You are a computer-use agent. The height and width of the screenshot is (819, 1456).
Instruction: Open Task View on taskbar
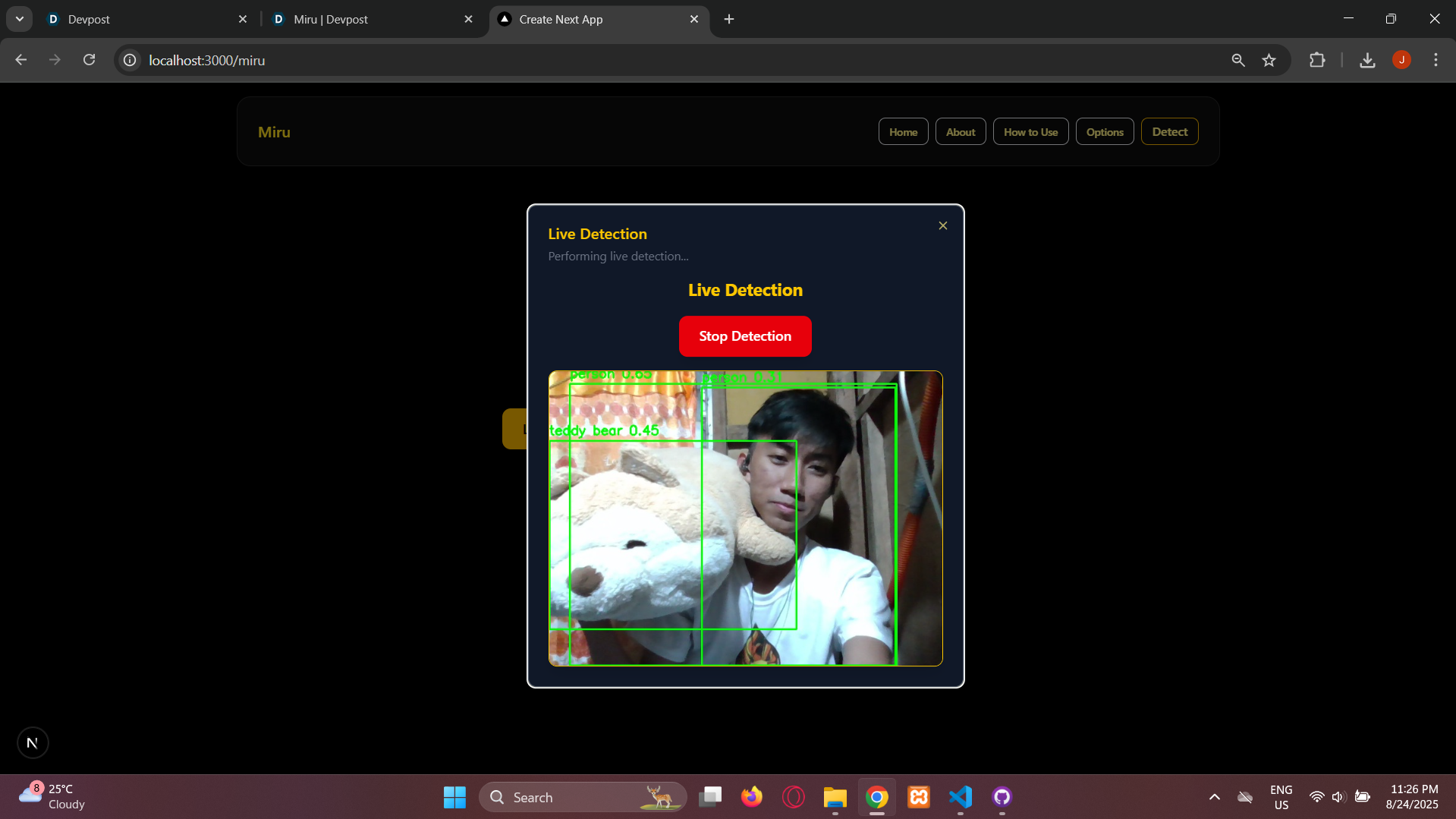710,797
